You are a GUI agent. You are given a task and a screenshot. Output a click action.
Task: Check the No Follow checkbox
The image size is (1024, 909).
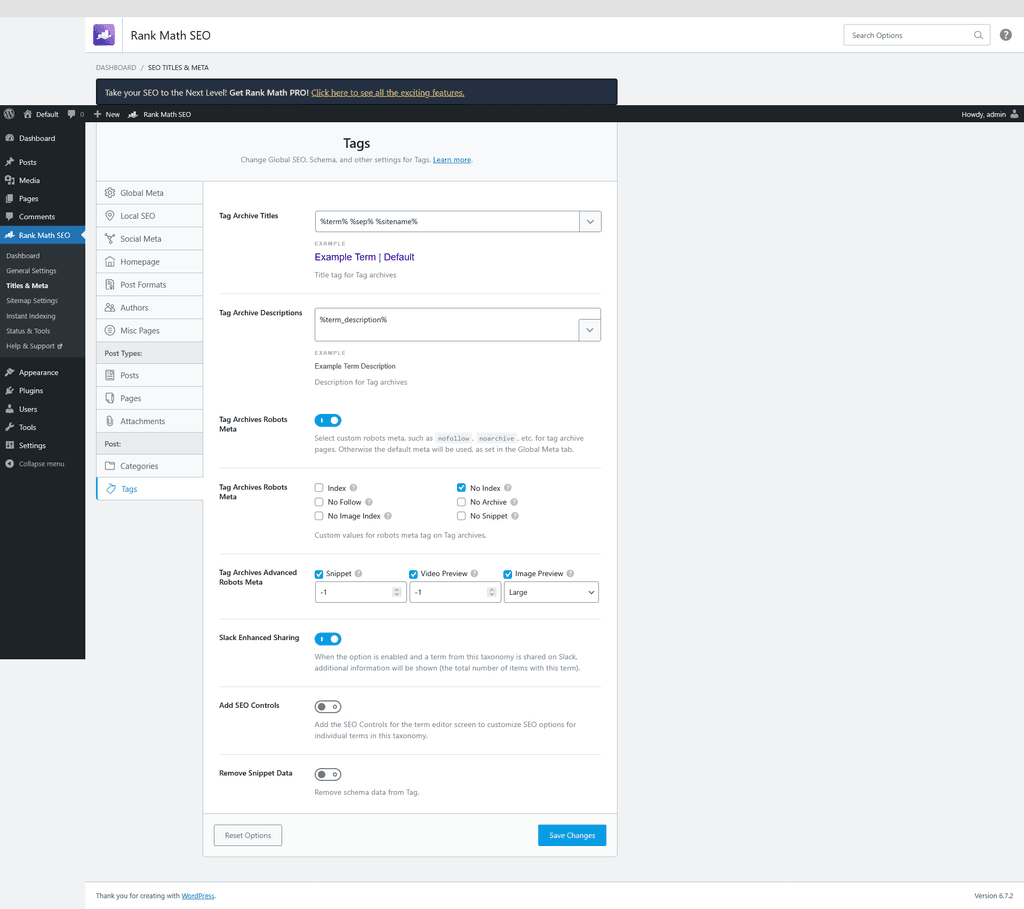(x=319, y=502)
